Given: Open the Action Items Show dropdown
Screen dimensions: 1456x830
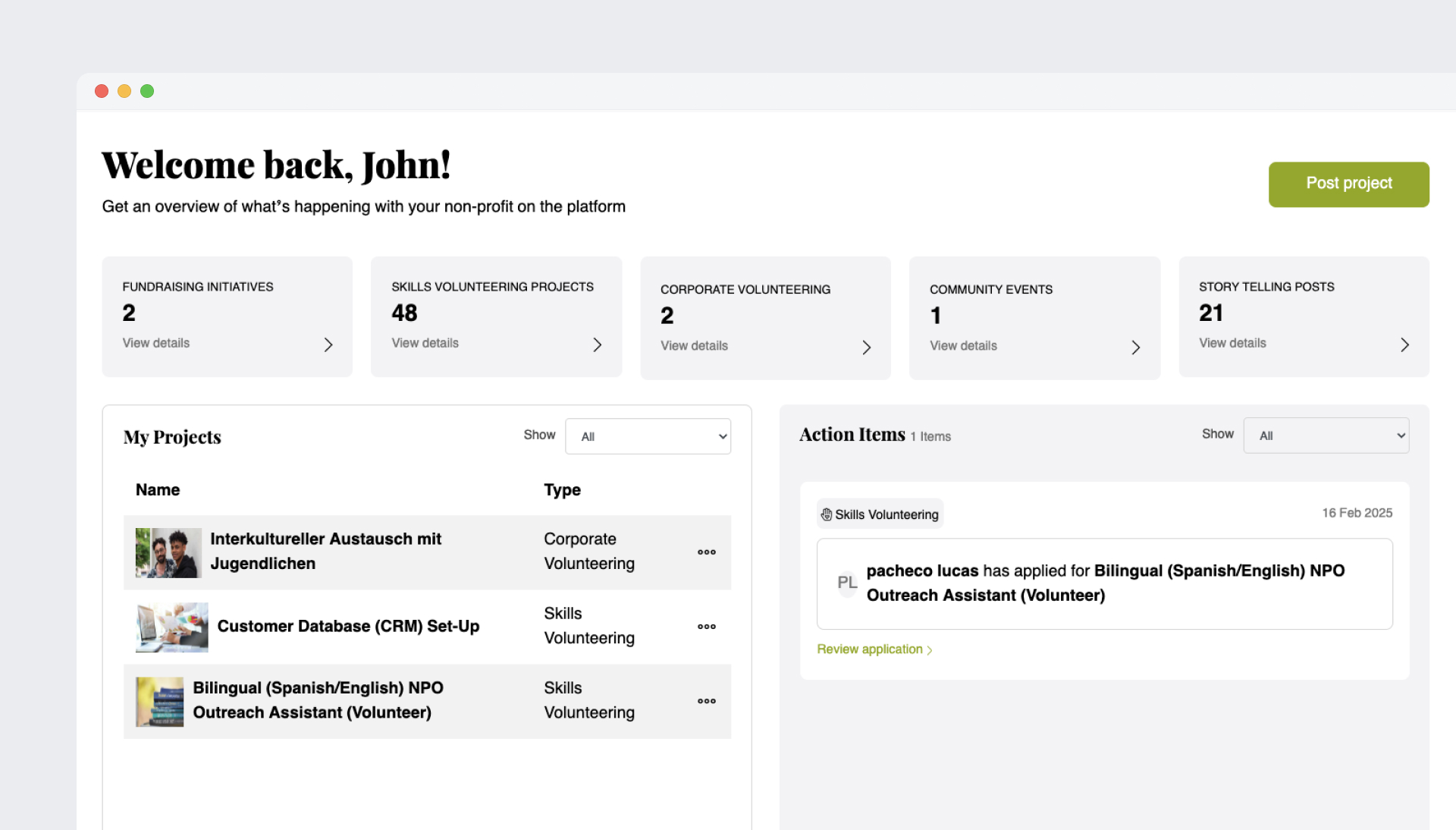Looking at the screenshot, I should [x=1326, y=435].
